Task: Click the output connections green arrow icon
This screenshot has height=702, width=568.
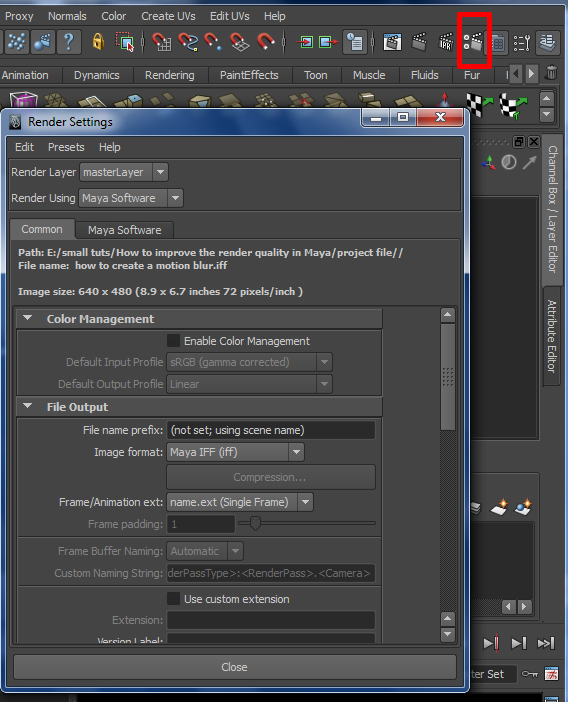Action: (x=329, y=43)
